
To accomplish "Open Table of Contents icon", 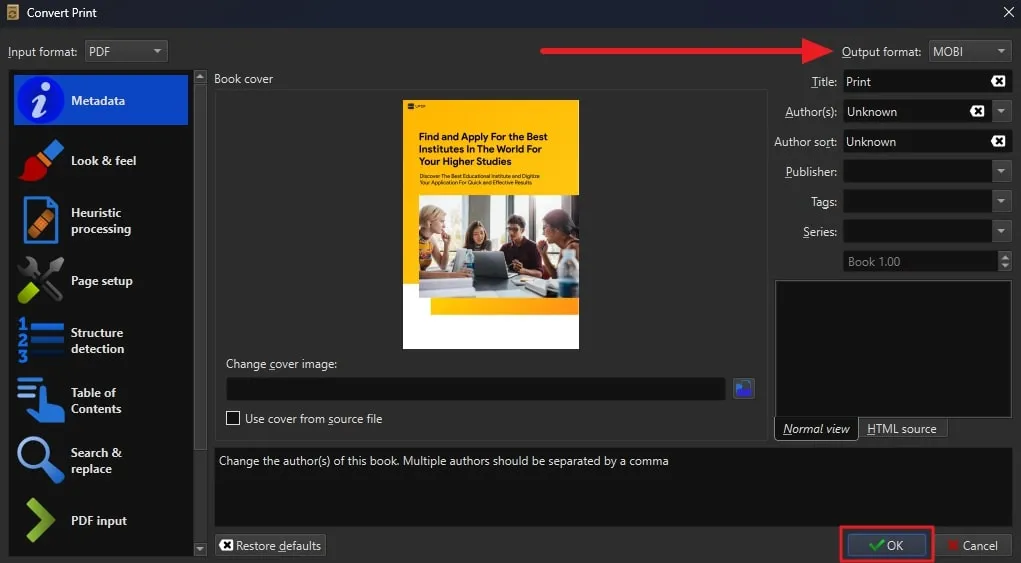I will pos(41,401).
